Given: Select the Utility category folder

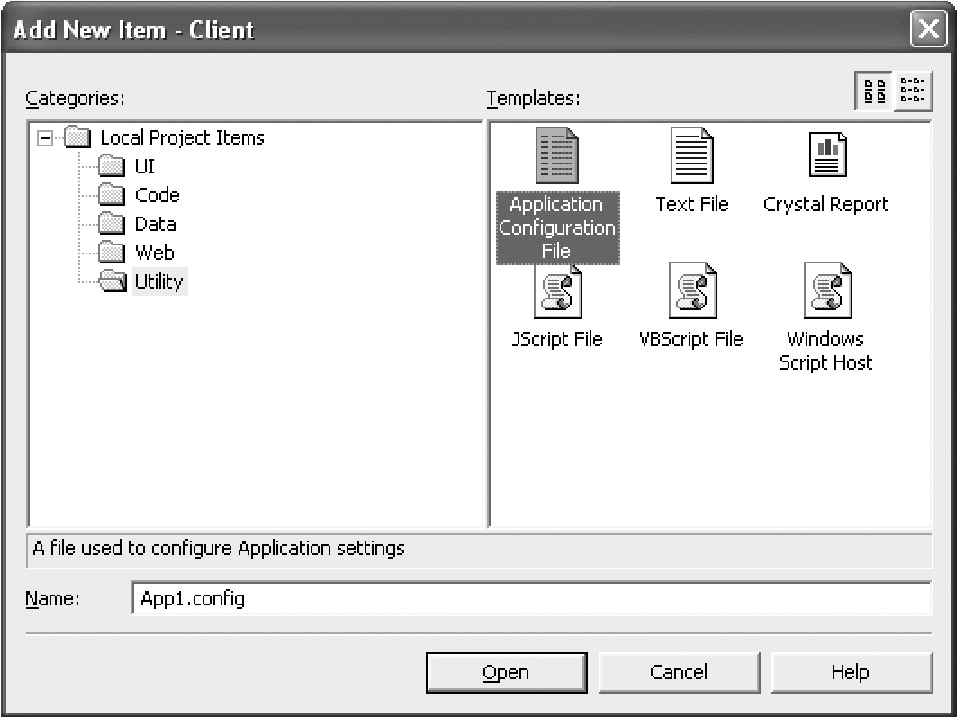Looking at the screenshot, I should (x=158, y=282).
